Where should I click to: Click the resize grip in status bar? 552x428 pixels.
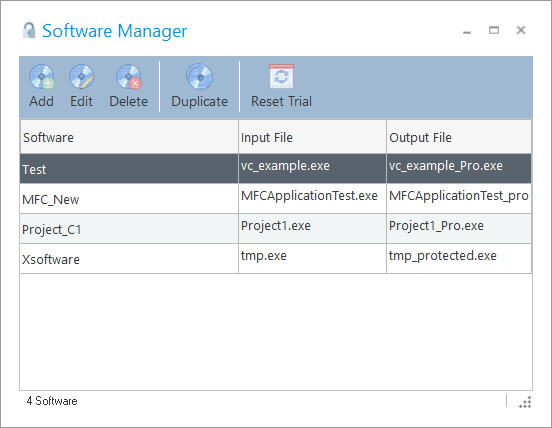[x=525, y=402]
